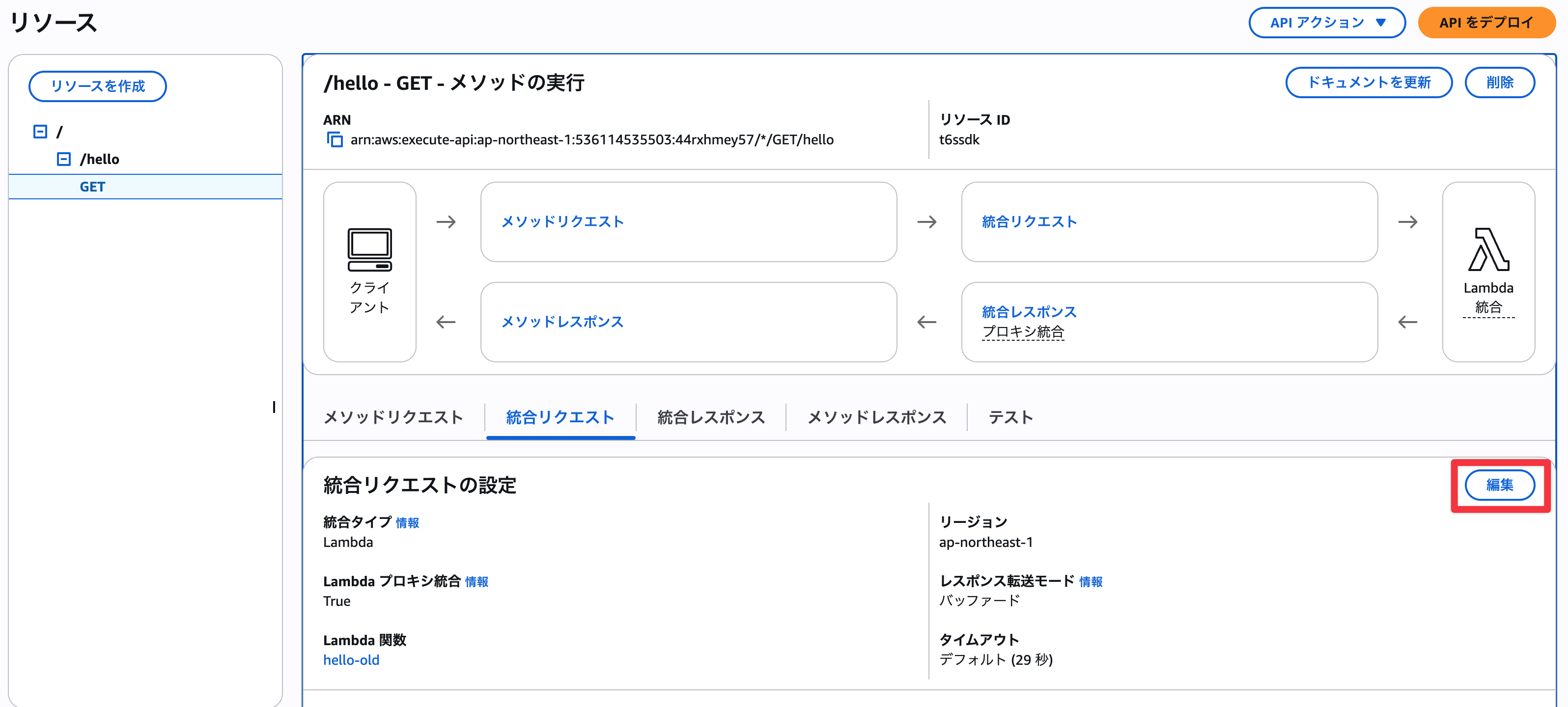Image resolution: width=1568 pixels, height=707 pixels.
Task: Click メソッドリクエスト link in the diagram
Action: (562, 221)
